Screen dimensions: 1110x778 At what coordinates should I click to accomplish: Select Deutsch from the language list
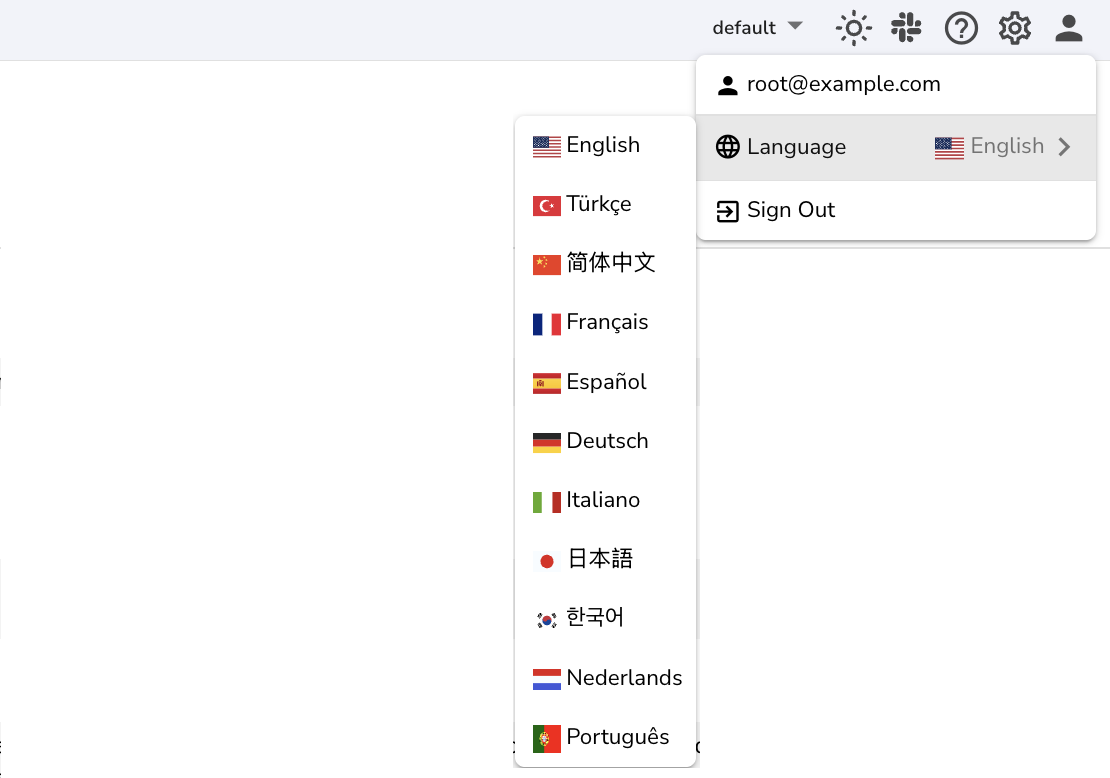click(x=607, y=440)
